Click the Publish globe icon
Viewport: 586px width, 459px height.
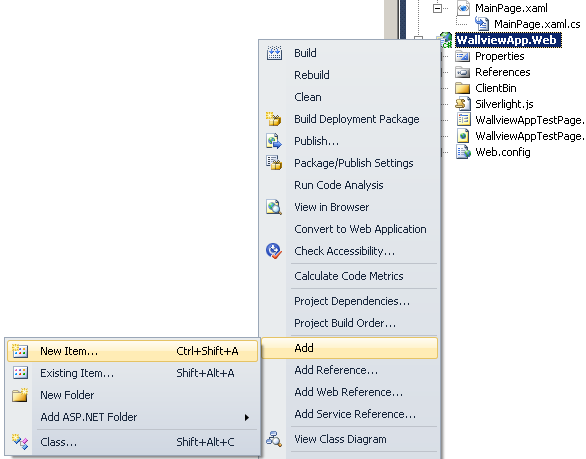pyautogui.click(x=274, y=141)
